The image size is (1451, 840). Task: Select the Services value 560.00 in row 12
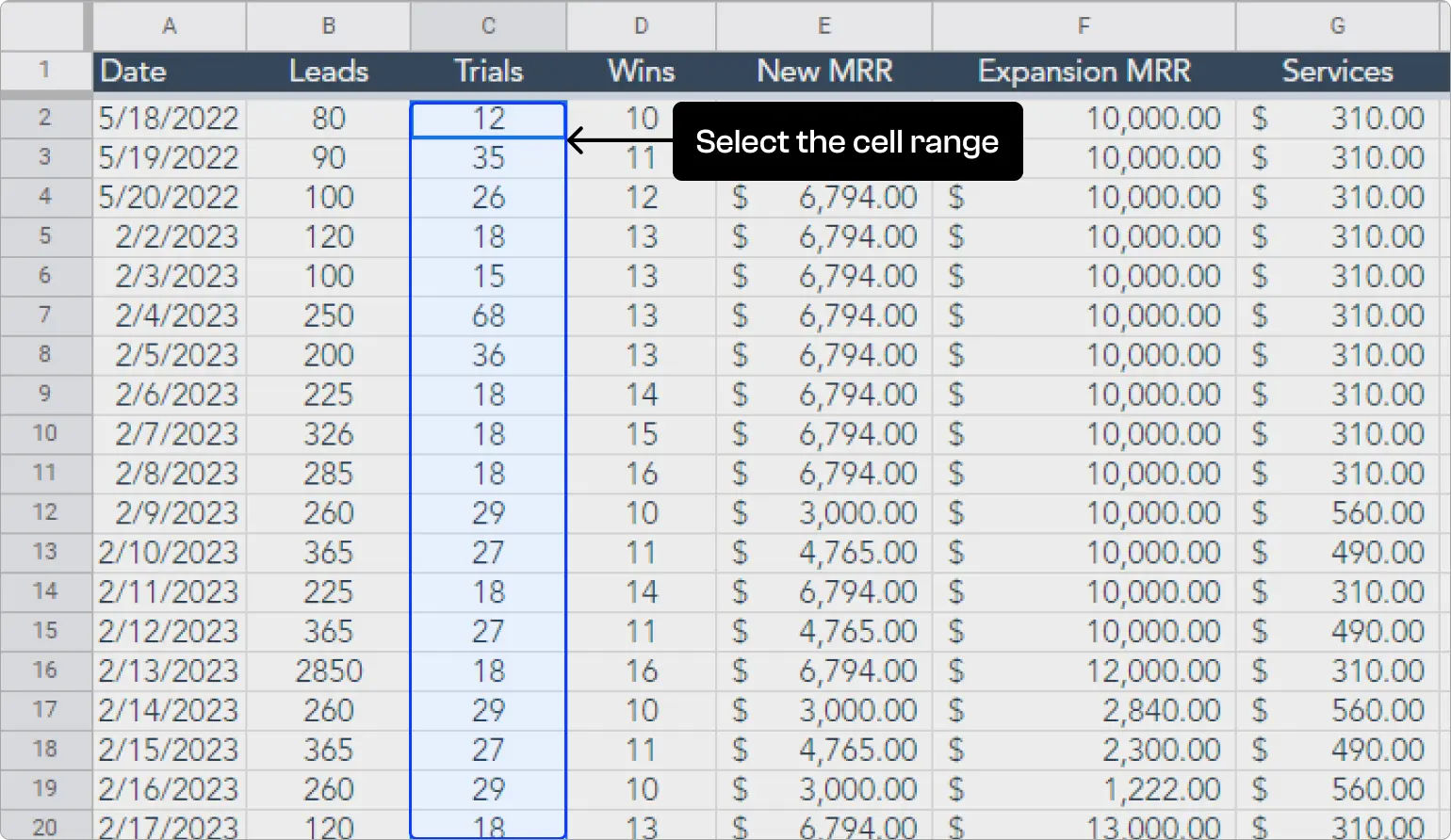point(1338,513)
